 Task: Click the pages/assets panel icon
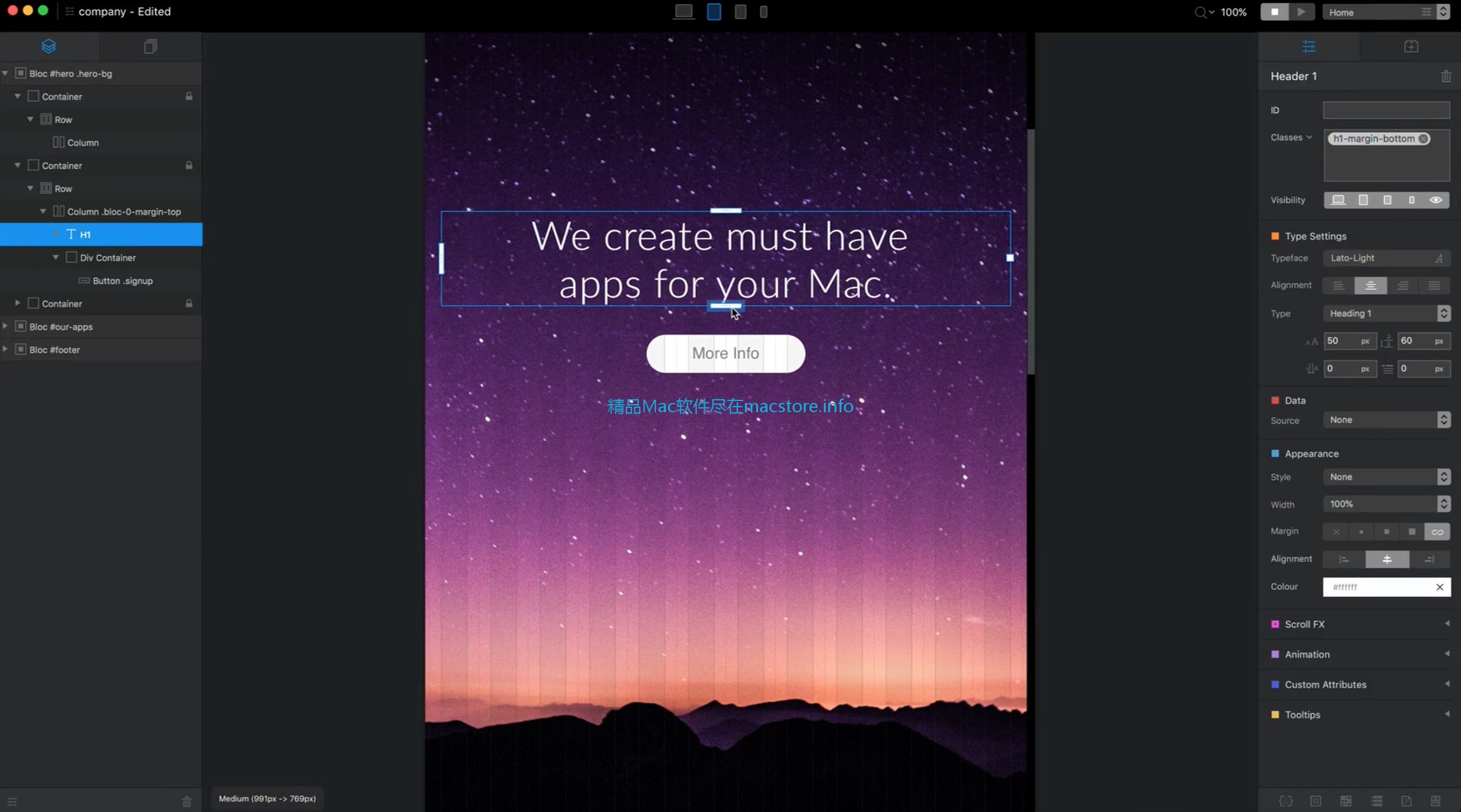pos(149,45)
